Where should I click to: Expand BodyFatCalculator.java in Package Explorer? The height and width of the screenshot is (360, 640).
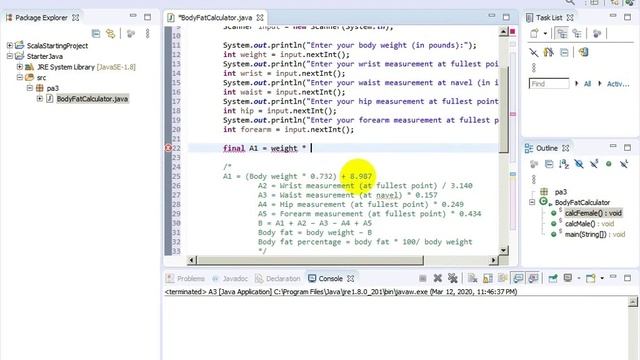40,98
